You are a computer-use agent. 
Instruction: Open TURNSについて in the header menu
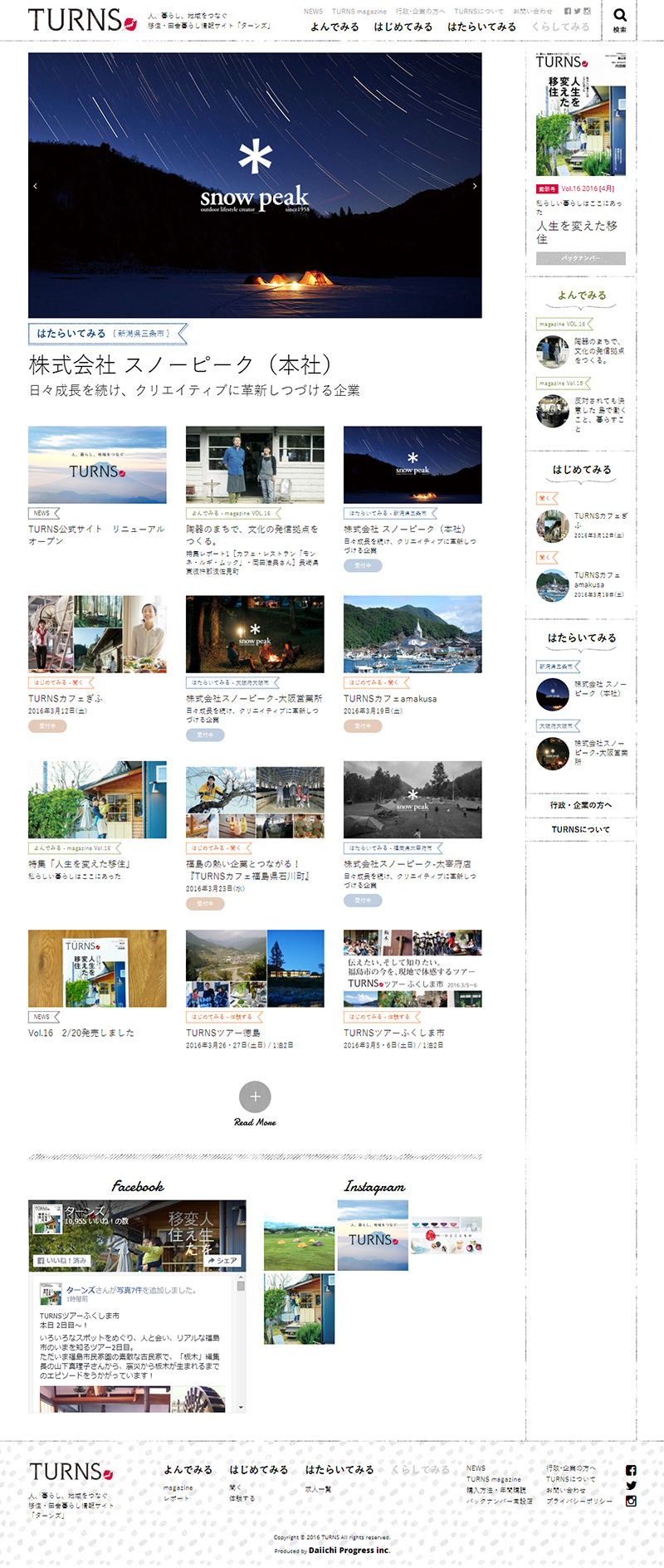[479, 12]
